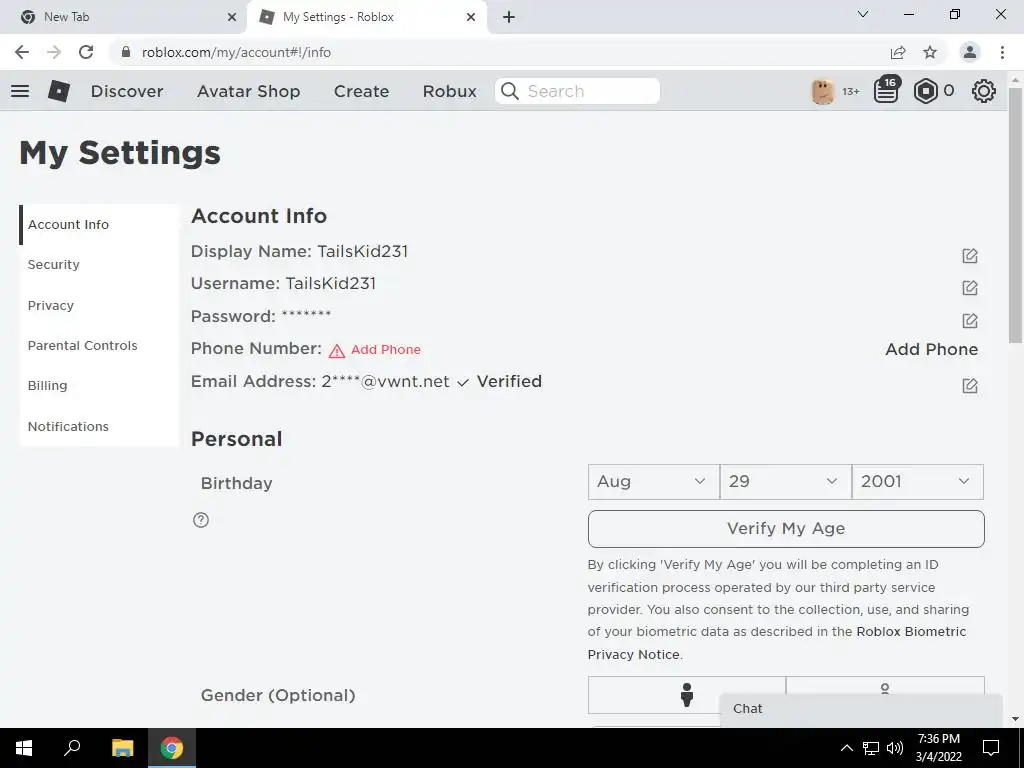Click the scrollbar down arrow

coord(1015,719)
